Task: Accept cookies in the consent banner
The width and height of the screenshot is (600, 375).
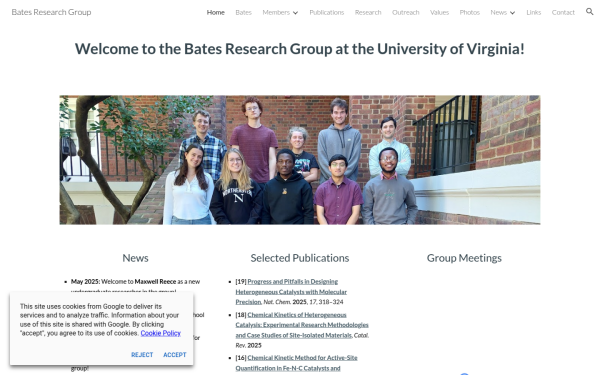Action: click(175, 355)
